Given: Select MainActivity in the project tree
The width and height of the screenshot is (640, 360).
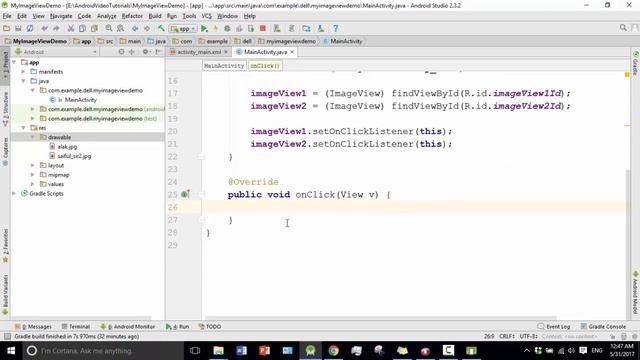Looking at the screenshot, I should pos(80,100).
